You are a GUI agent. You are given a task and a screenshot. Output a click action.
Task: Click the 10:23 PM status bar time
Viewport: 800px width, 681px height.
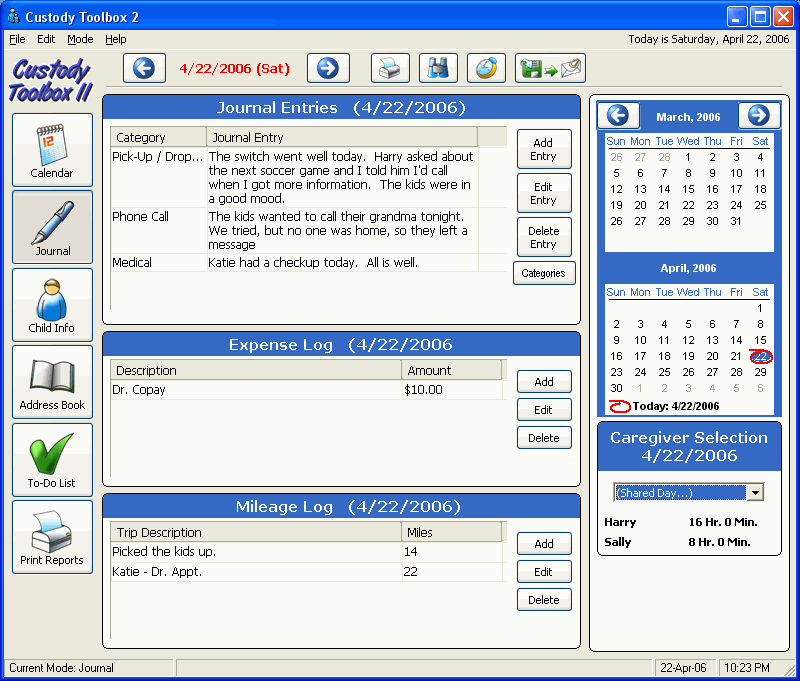pos(747,668)
